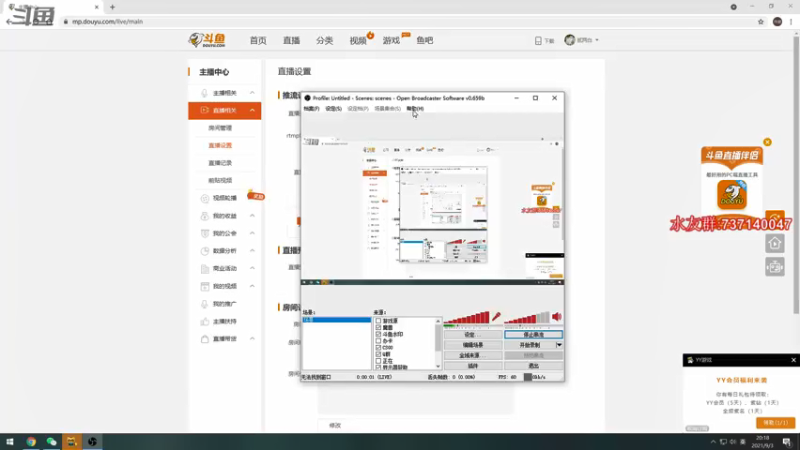Click the 视频轮播 sidebar icon
Viewport: 800px width, 450px height.
tap(205, 198)
